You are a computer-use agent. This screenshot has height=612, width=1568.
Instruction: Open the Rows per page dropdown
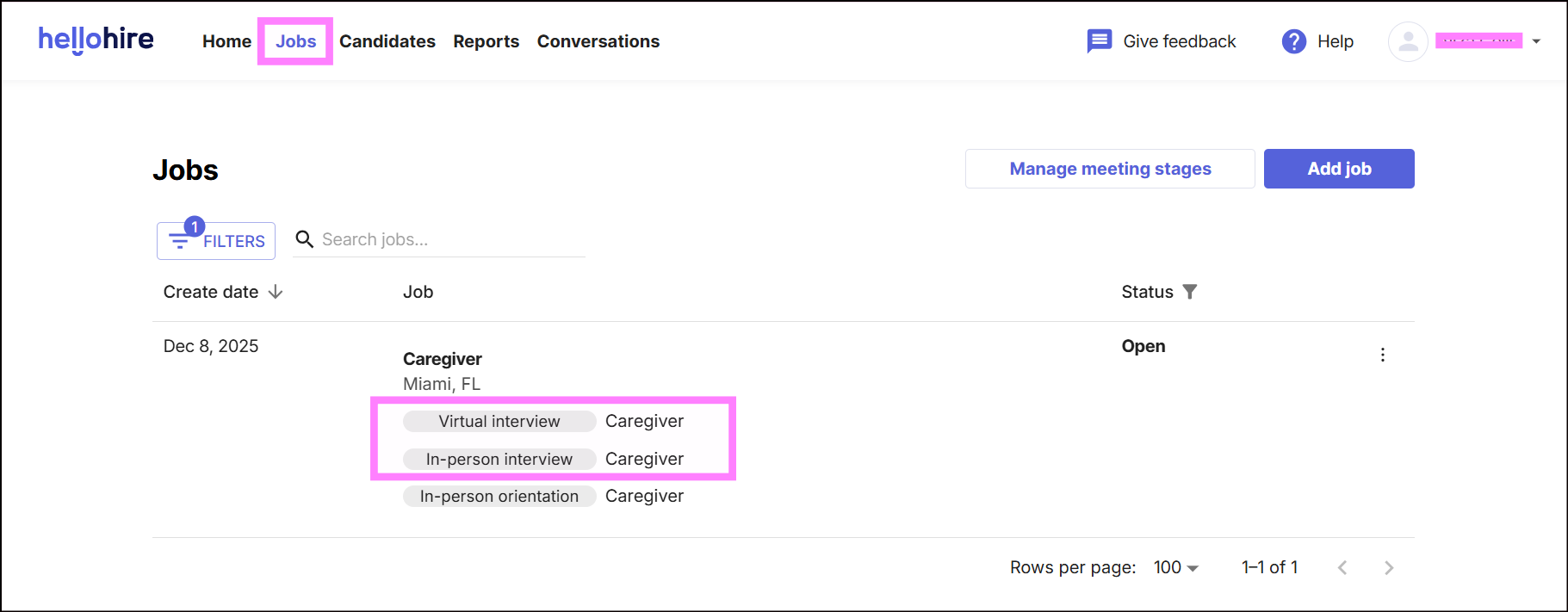click(1176, 567)
